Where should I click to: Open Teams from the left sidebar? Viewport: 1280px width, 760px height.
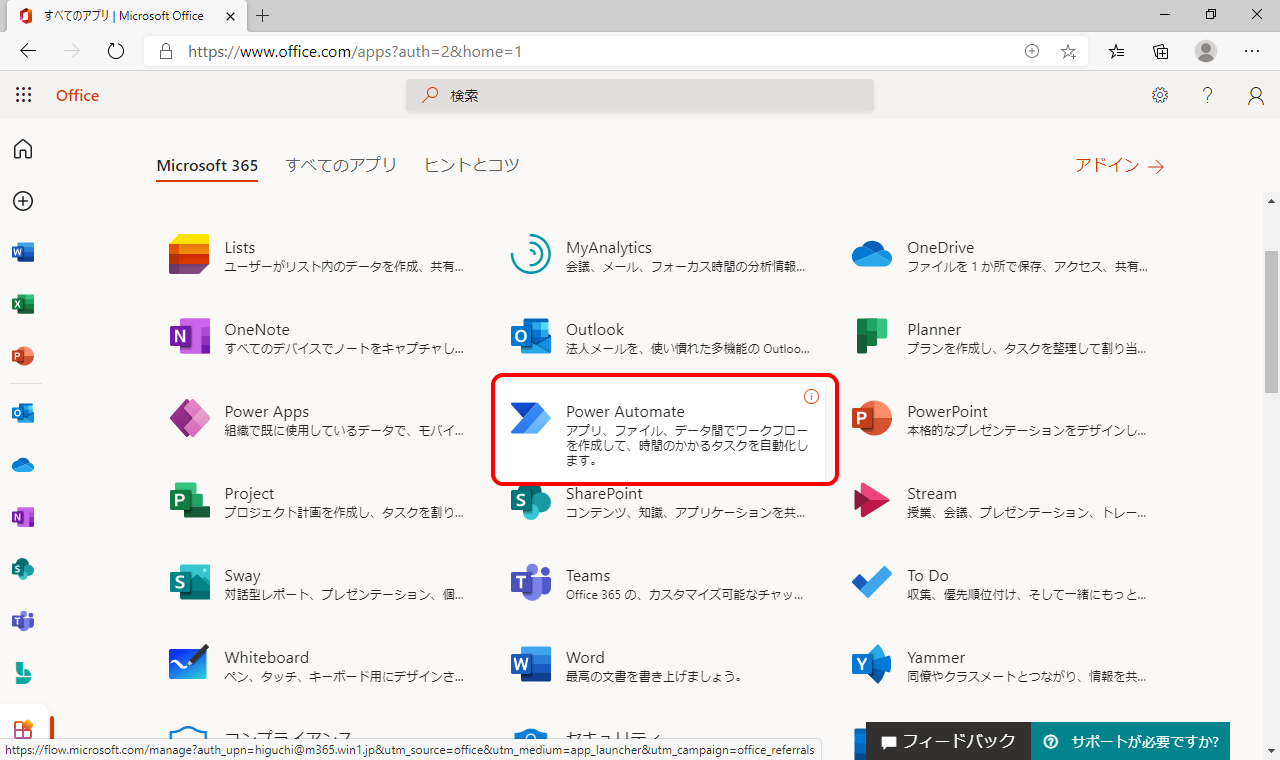tap(23, 621)
